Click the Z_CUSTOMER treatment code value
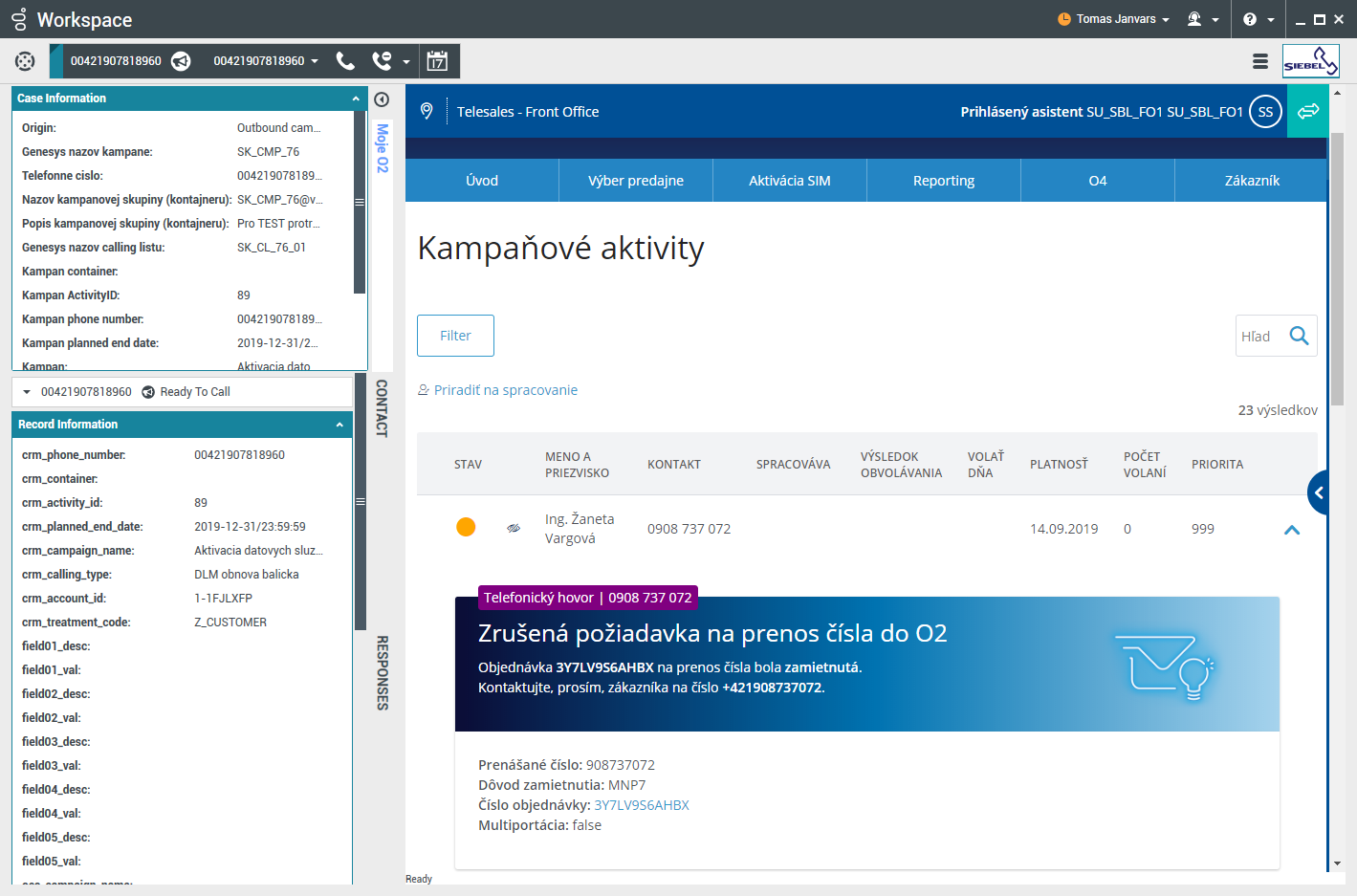The image size is (1357, 896). (230, 623)
